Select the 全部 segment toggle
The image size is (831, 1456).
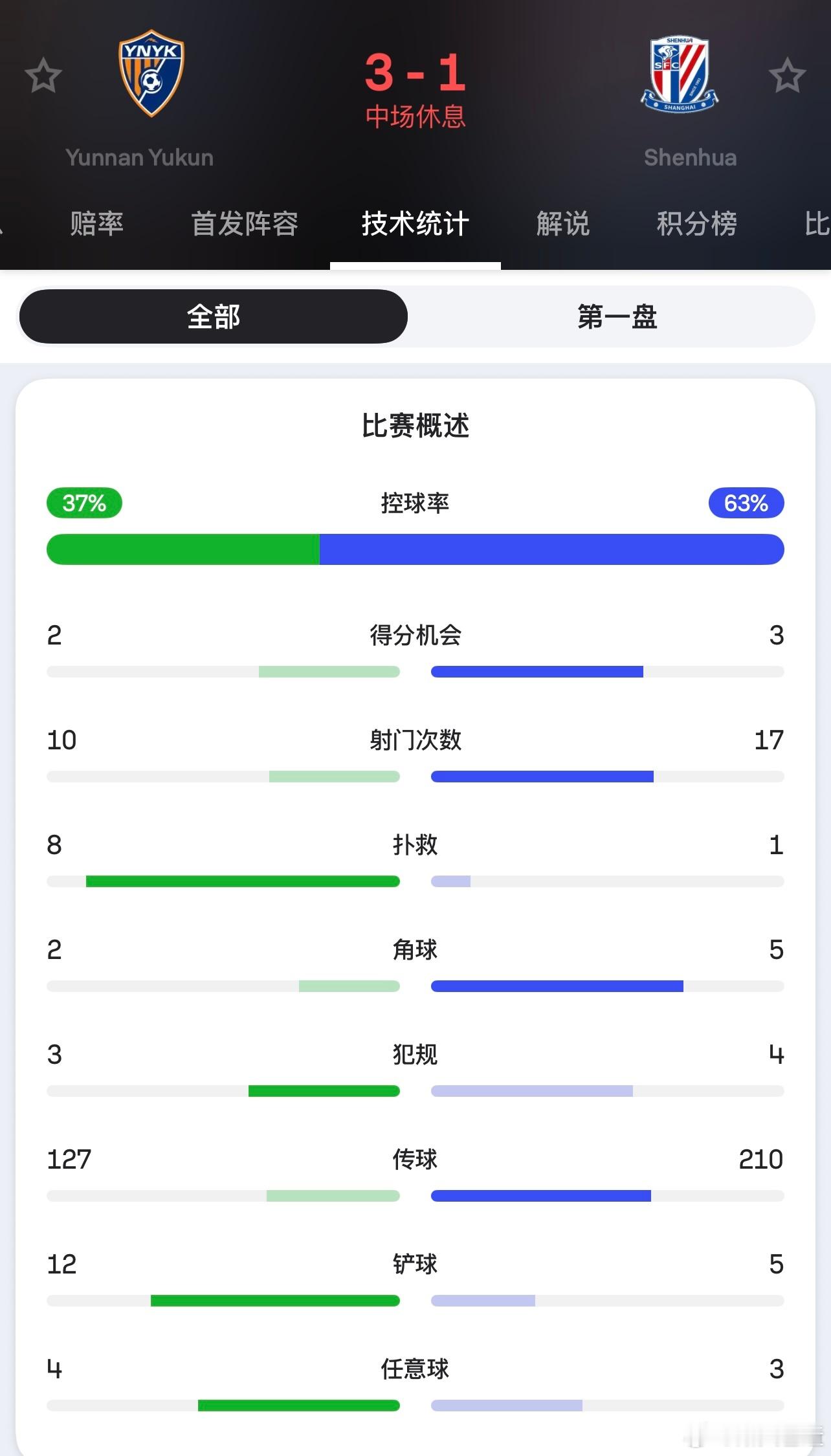[x=214, y=316]
